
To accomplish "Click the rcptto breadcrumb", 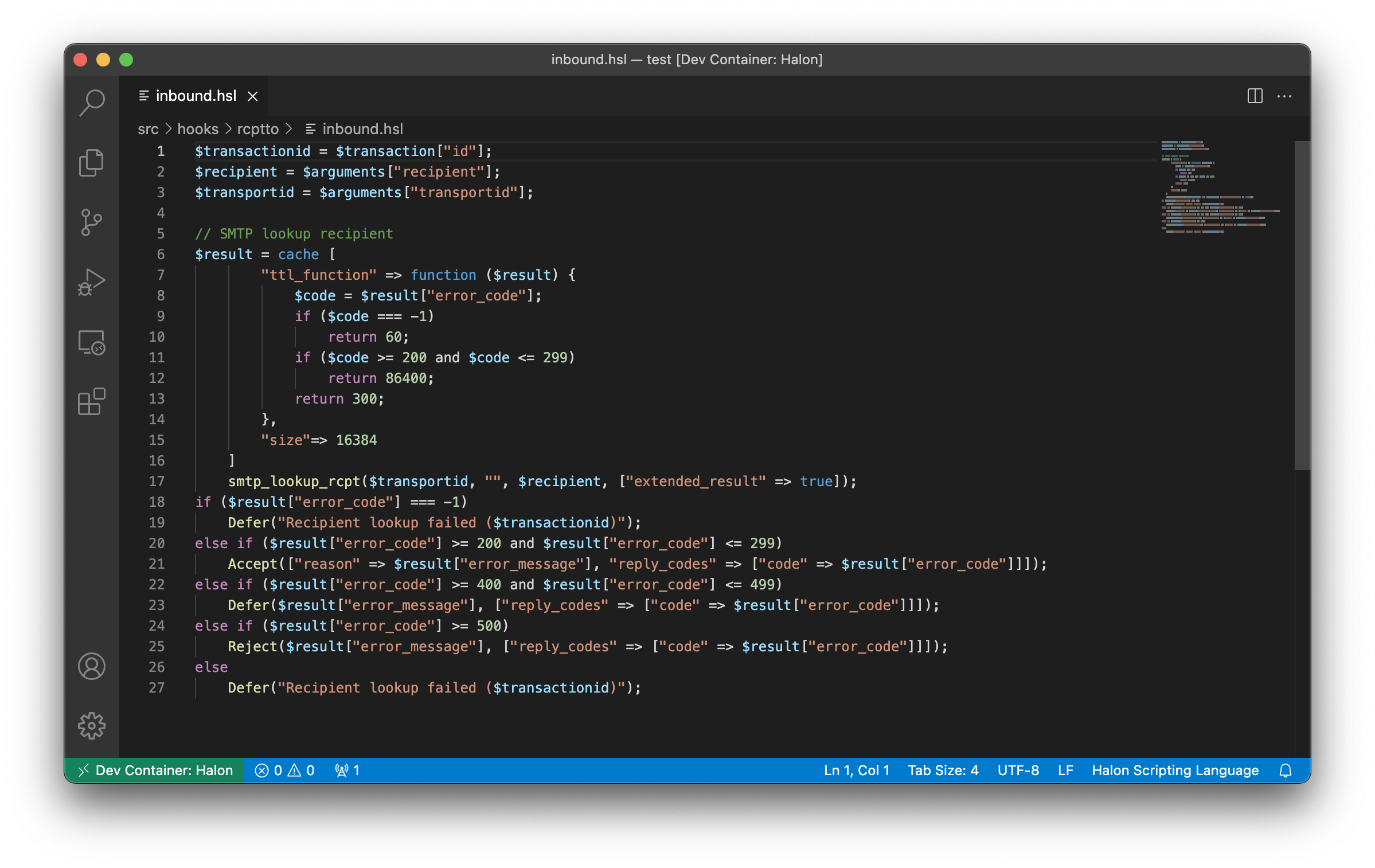I will pos(257,129).
